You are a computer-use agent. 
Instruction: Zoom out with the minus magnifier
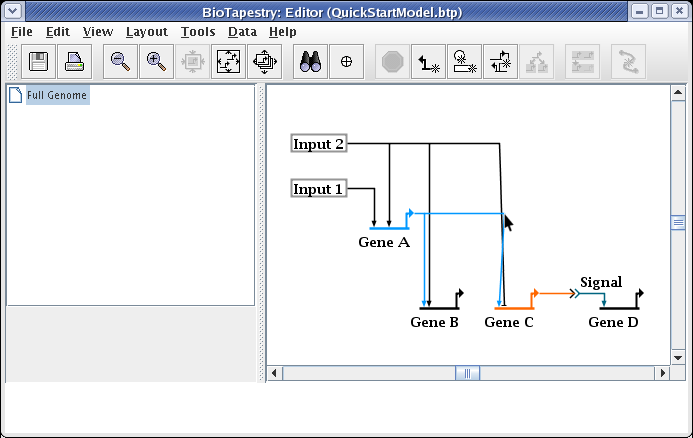click(120, 62)
